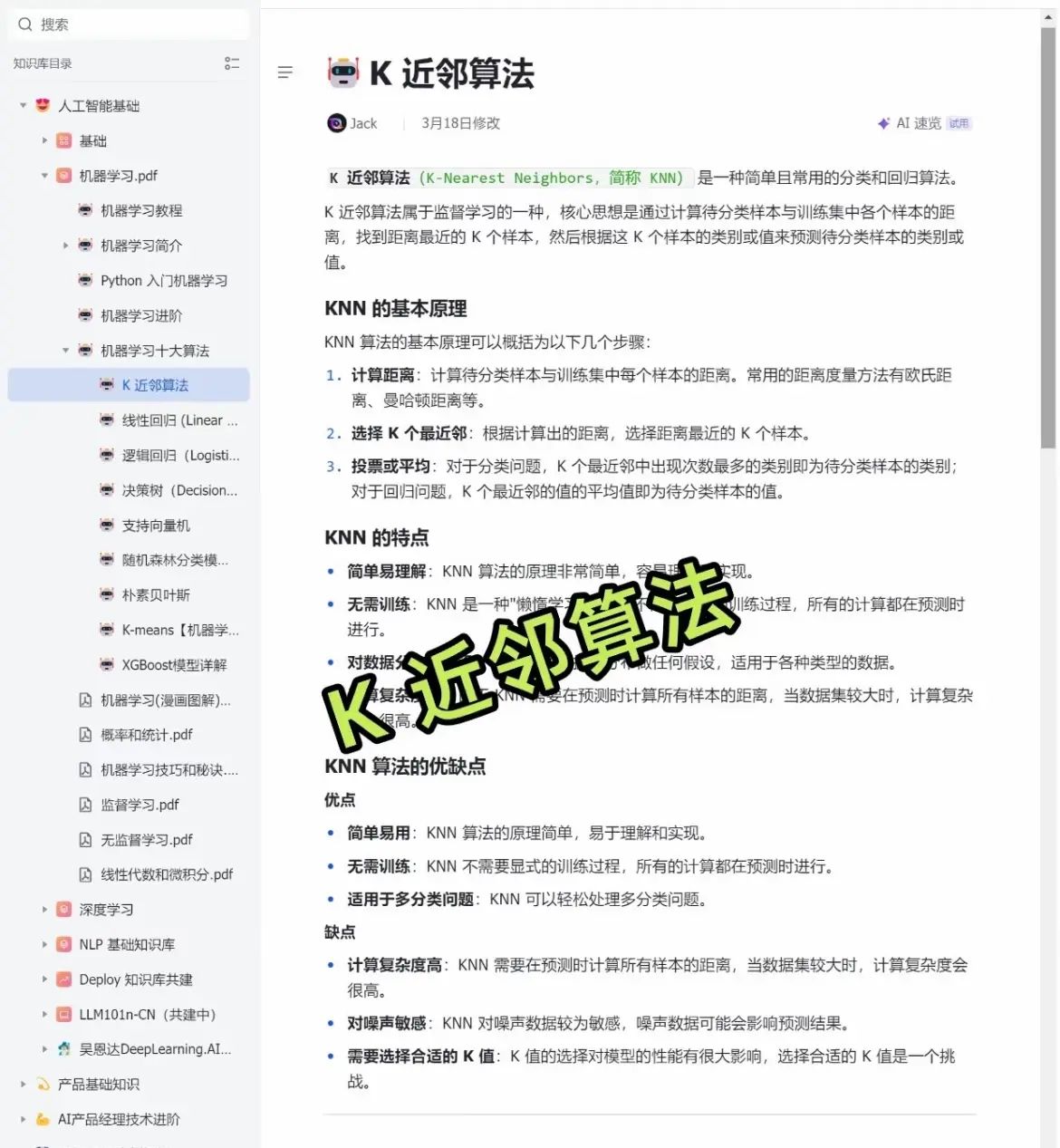Collapse the 机器学习十大算法 tree node

click(x=65, y=350)
